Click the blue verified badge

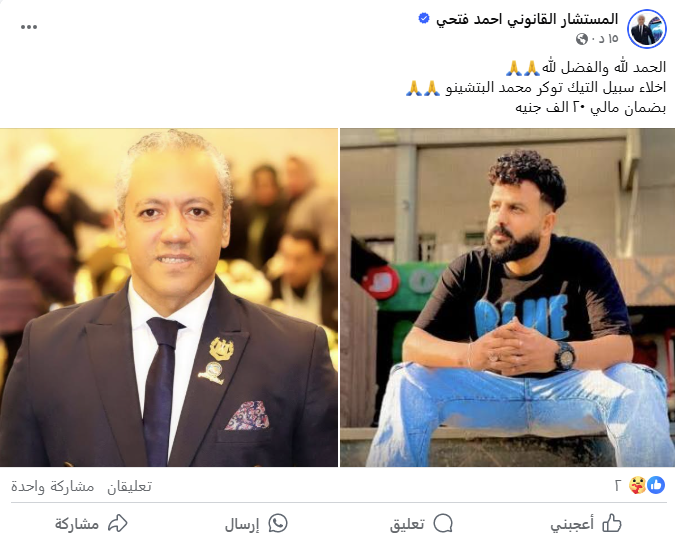point(424,19)
